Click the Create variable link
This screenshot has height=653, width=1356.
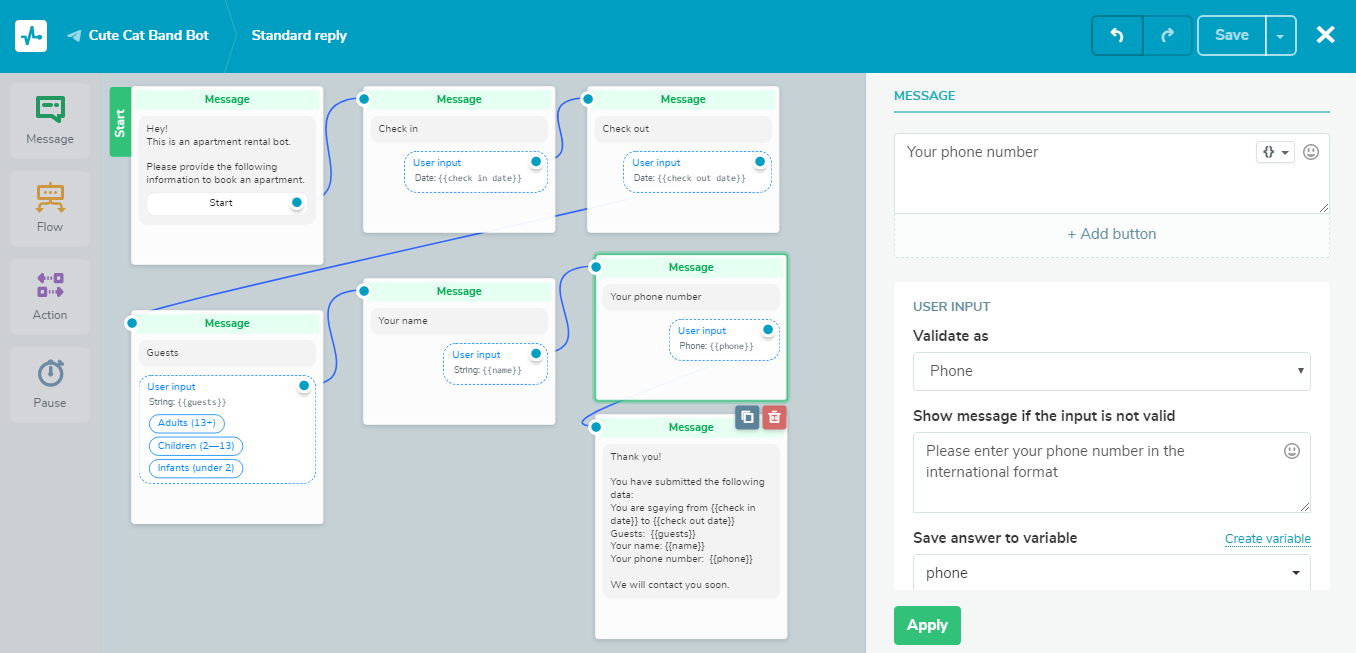pos(1267,539)
